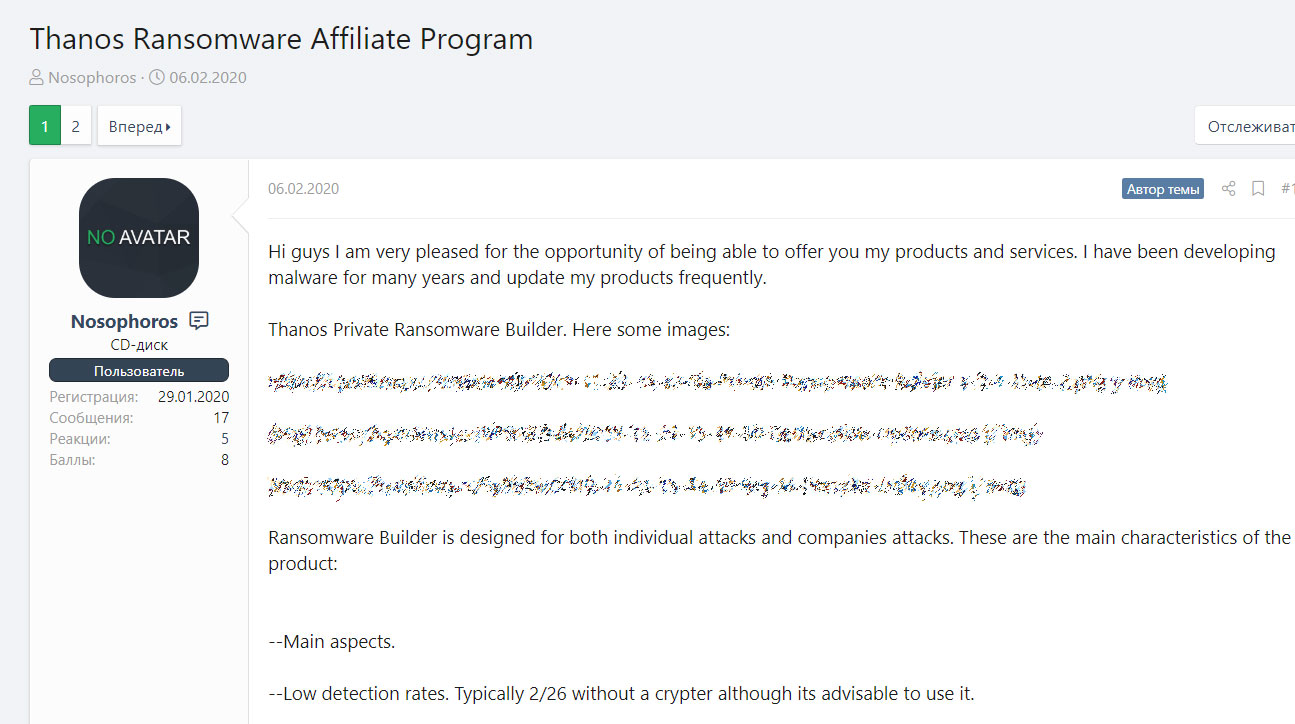This screenshot has height=724, width=1295.
Task: Click the clock icon near thread date
Action: click(x=157, y=77)
